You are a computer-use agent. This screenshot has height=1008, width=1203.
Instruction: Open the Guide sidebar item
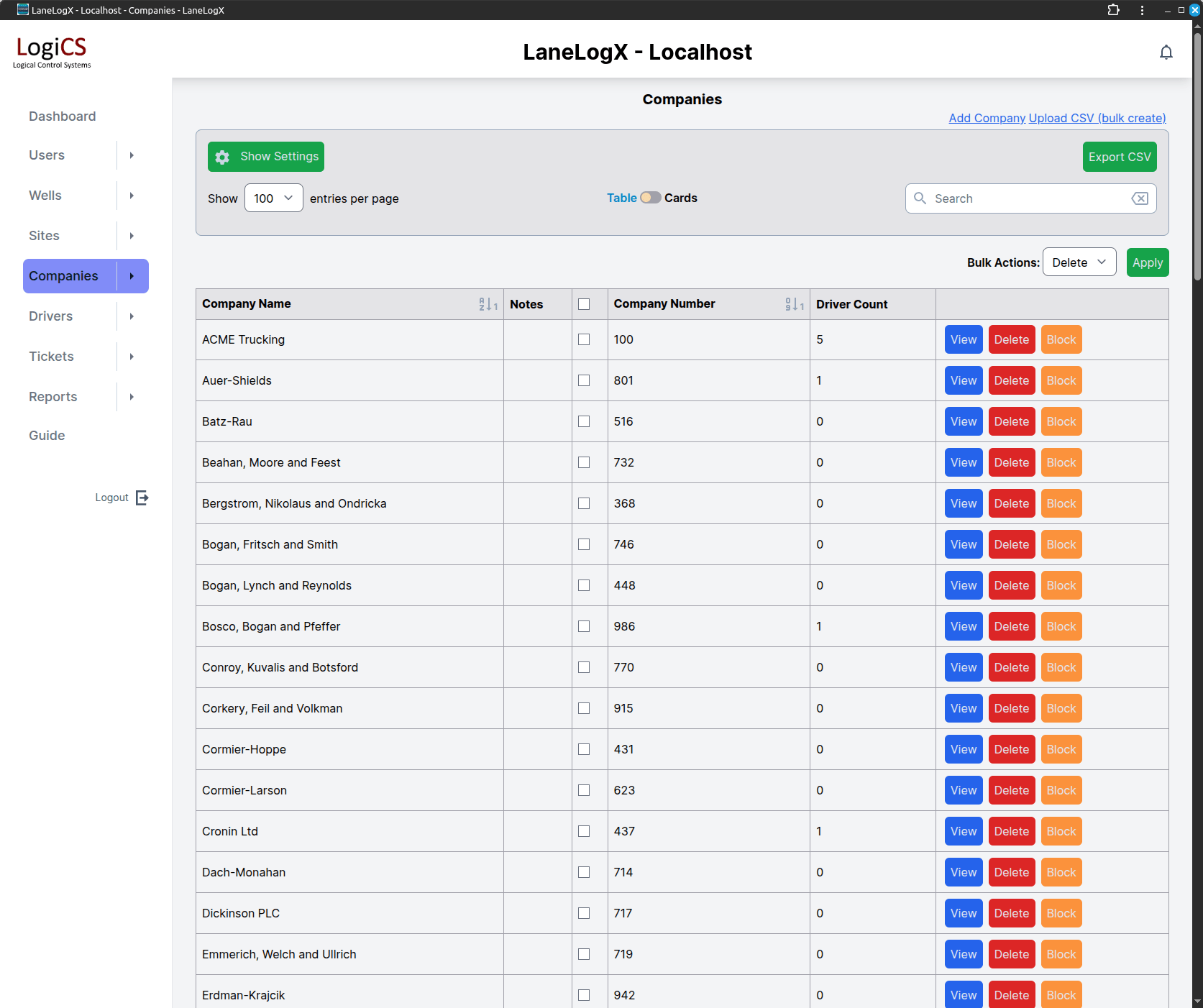[x=47, y=436]
